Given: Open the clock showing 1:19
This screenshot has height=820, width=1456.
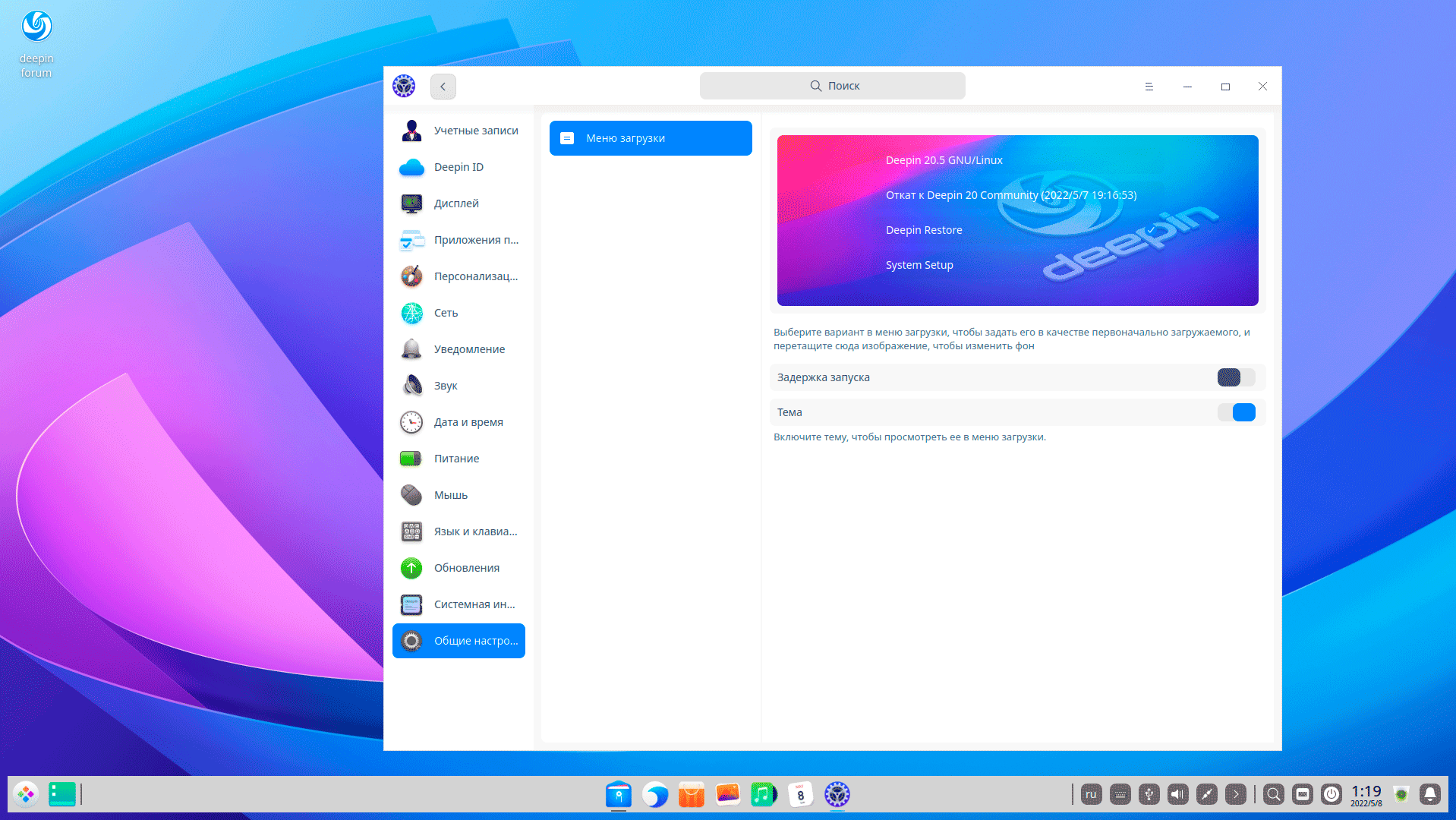Looking at the screenshot, I should click(x=1366, y=795).
